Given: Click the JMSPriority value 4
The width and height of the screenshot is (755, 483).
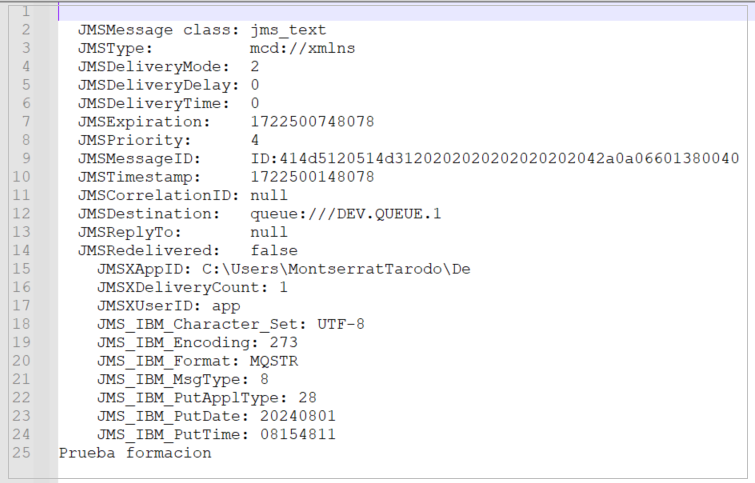Looking at the screenshot, I should pos(255,139).
